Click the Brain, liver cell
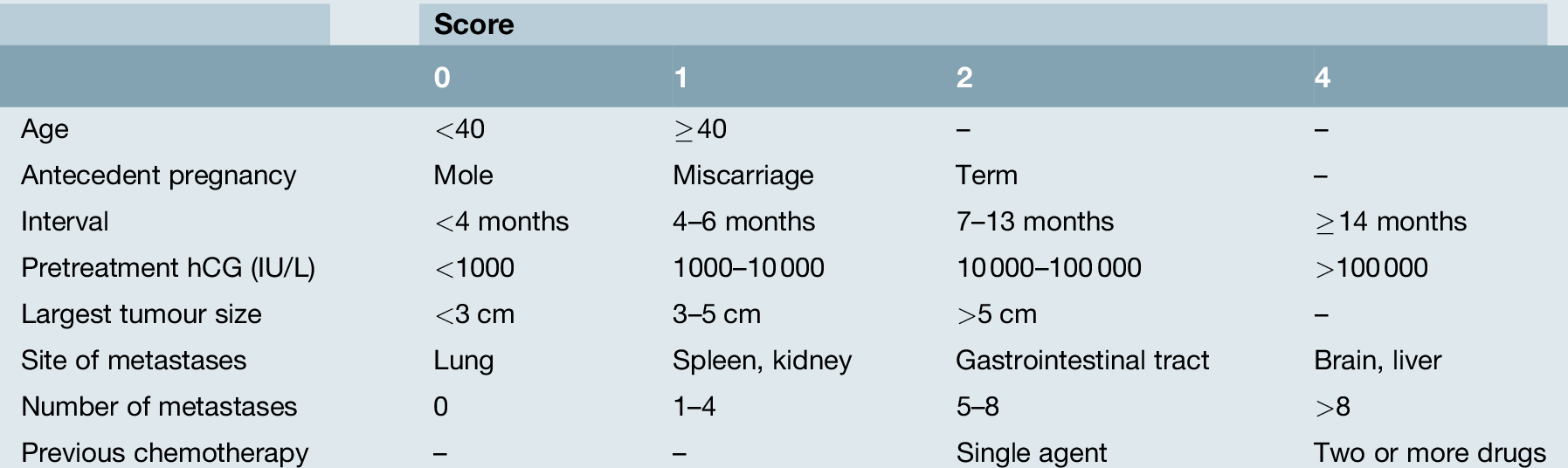This screenshot has width=1568, height=468. (1377, 361)
